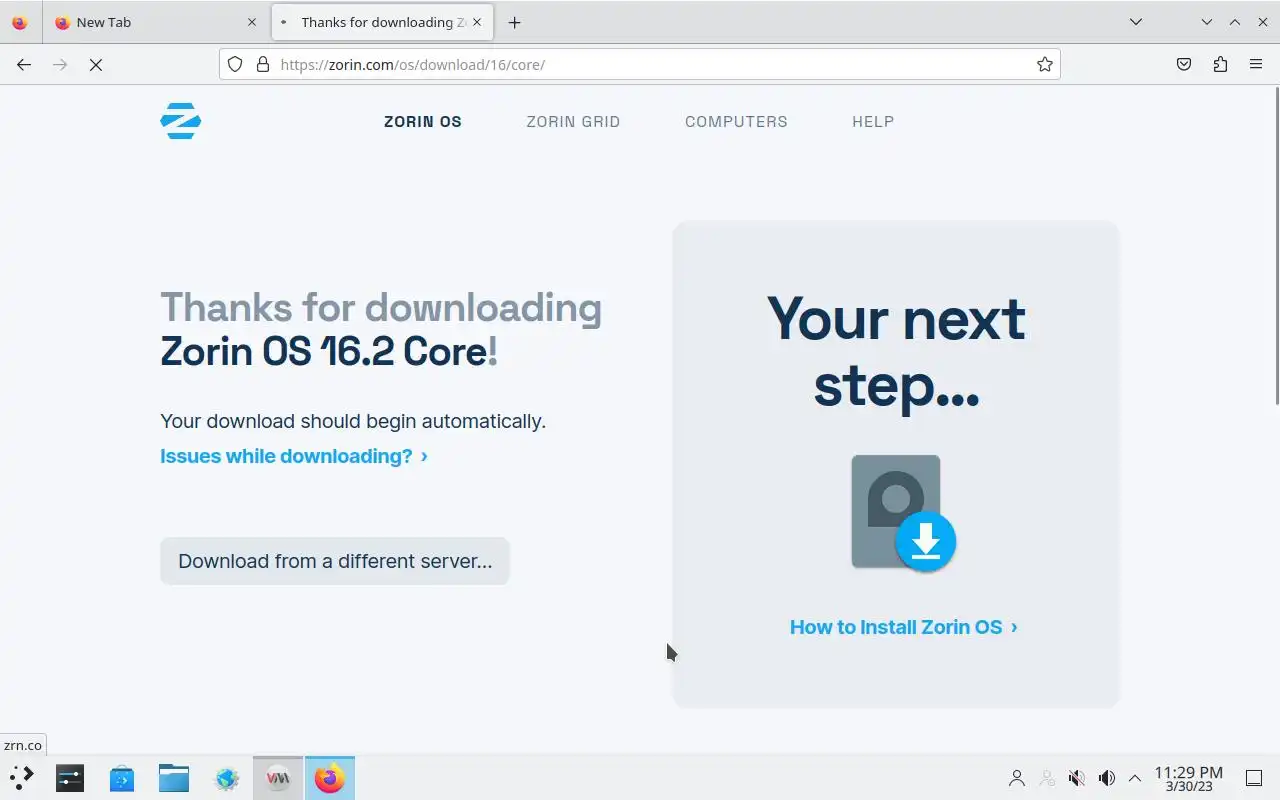Open the Firefox hamburger menu
The width and height of the screenshot is (1280, 800).
[1256, 64]
